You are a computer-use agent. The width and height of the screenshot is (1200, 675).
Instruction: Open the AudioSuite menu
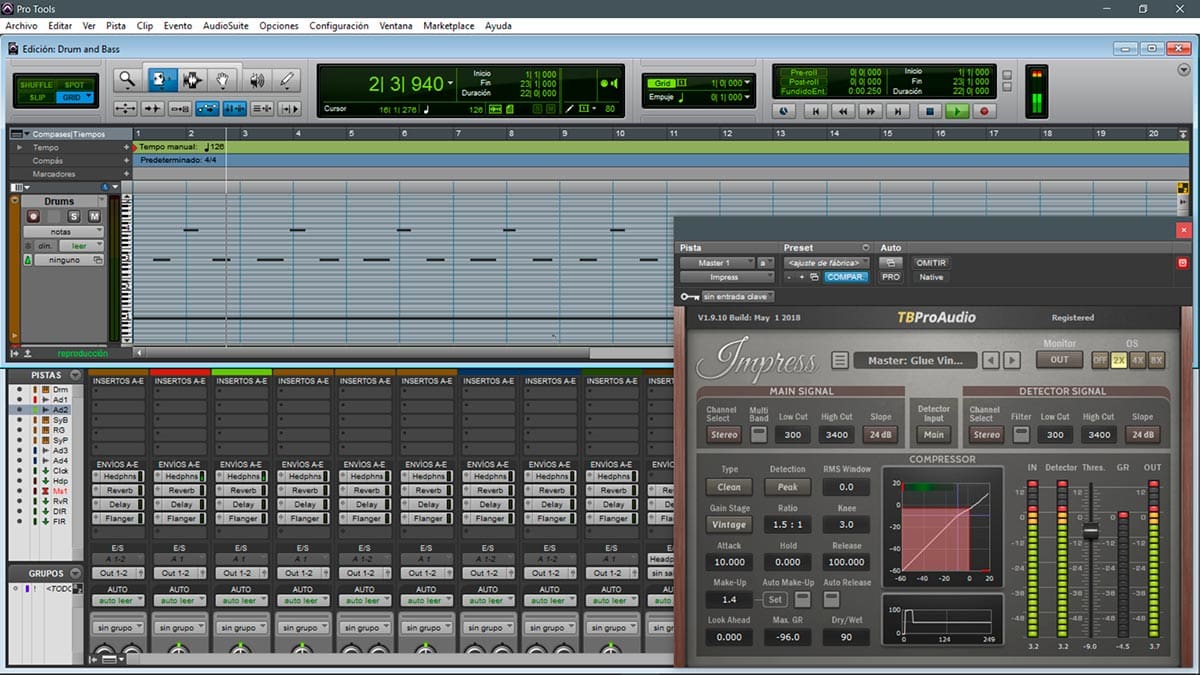pyautogui.click(x=226, y=25)
